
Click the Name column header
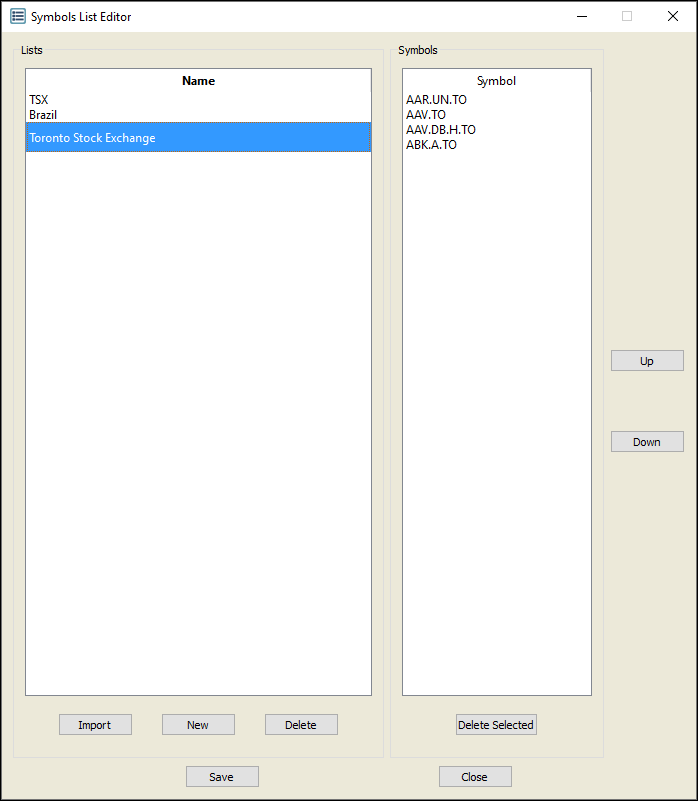click(198, 81)
